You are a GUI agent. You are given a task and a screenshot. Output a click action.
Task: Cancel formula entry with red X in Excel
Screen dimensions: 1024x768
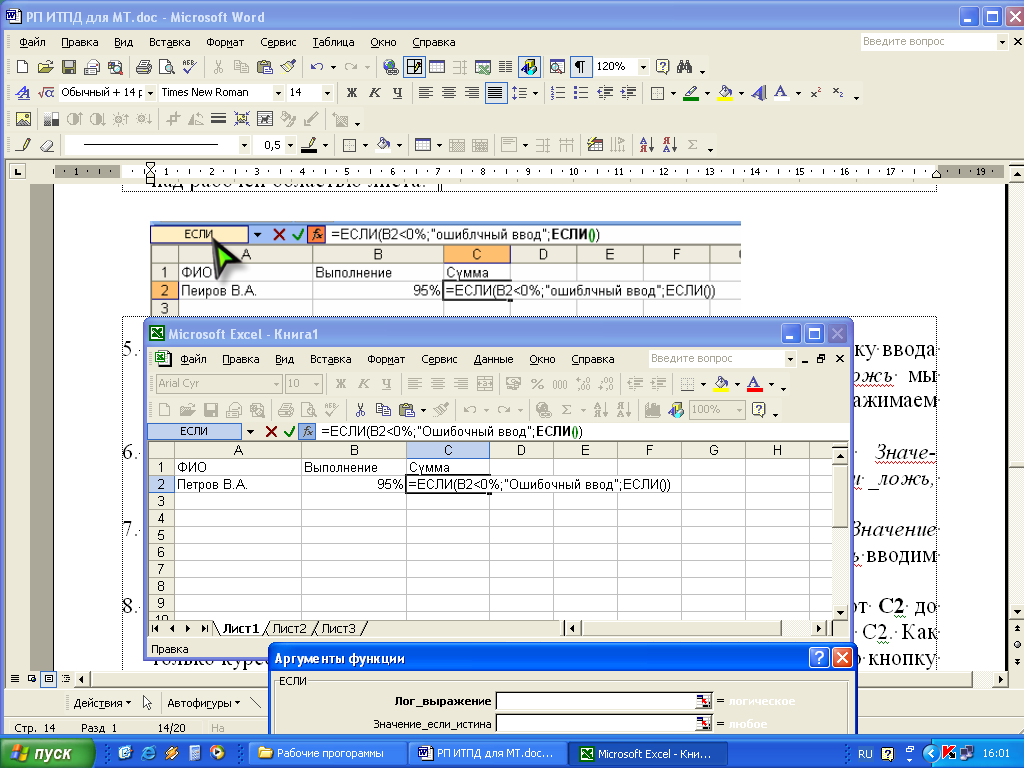(271, 431)
